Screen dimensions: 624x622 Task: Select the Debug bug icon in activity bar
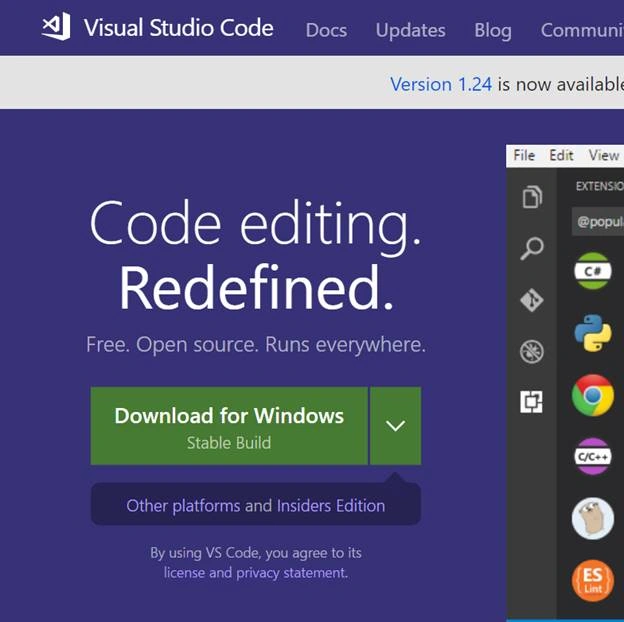point(532,352)
